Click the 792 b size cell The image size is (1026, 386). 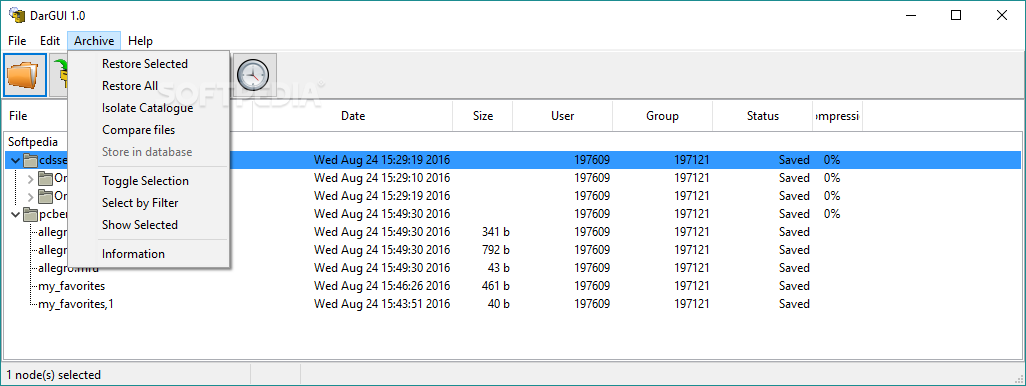495,250
